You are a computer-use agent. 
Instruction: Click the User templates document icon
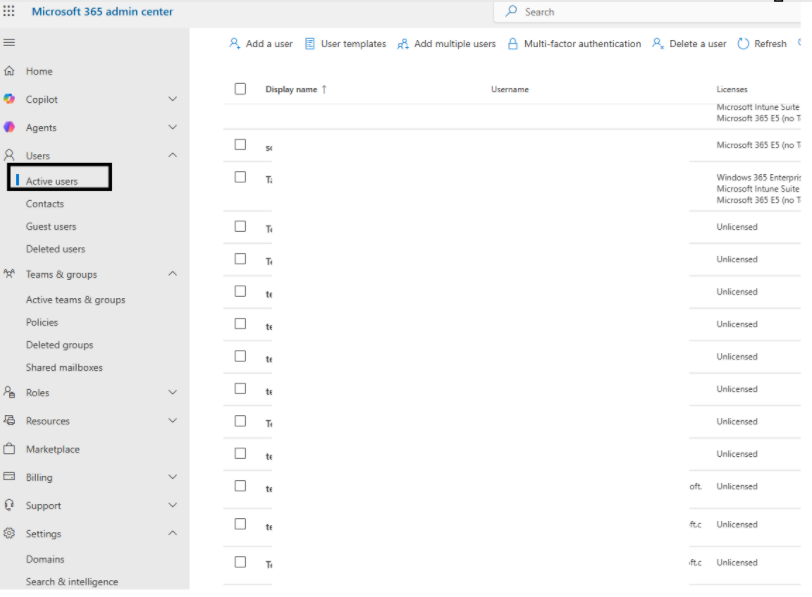point(310,43)
